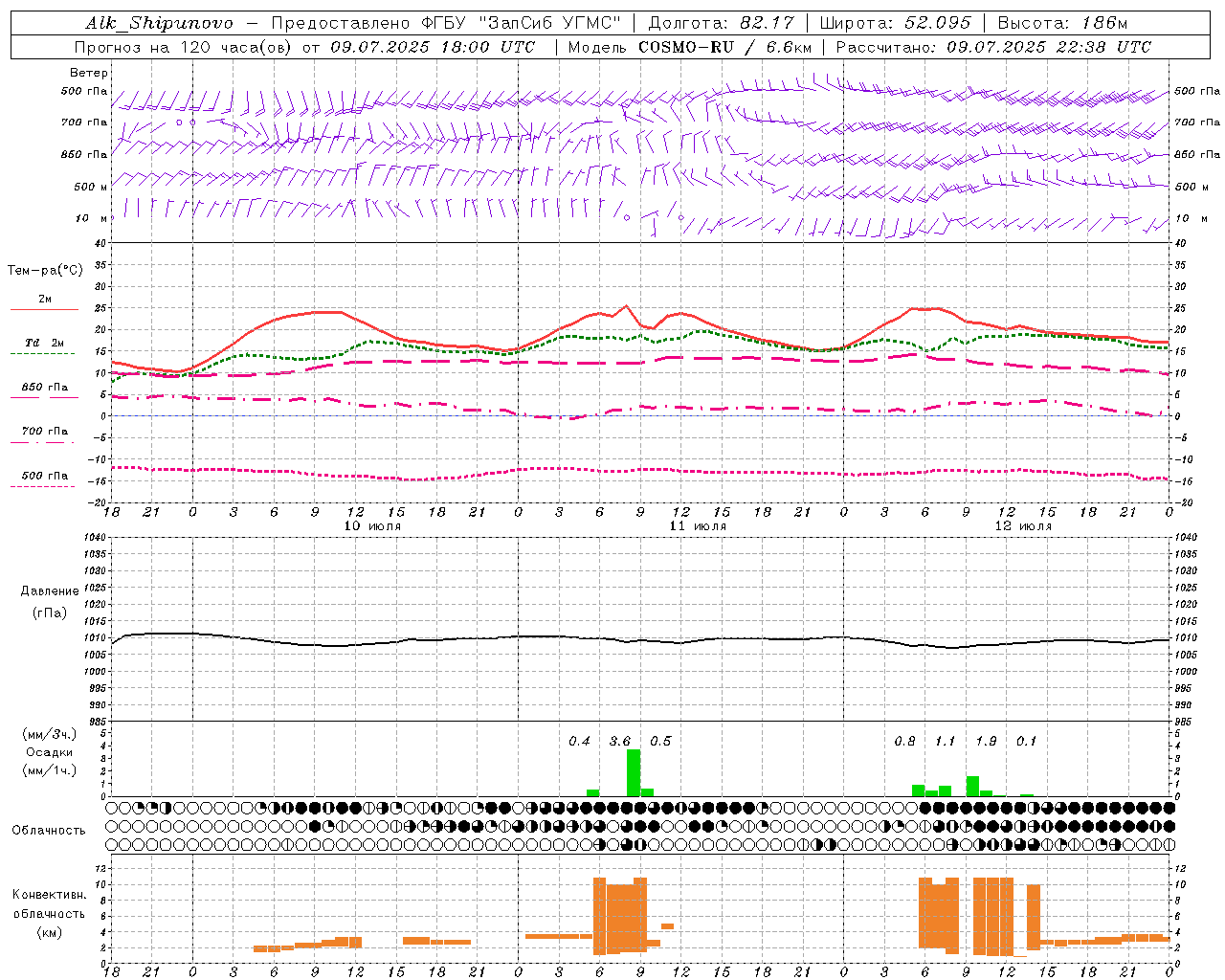Click the forecast start time "09.07.2025 18:00 UTC"
Image resolution: width=1225 pixels, height=980 pixels.
coord(433,47)
